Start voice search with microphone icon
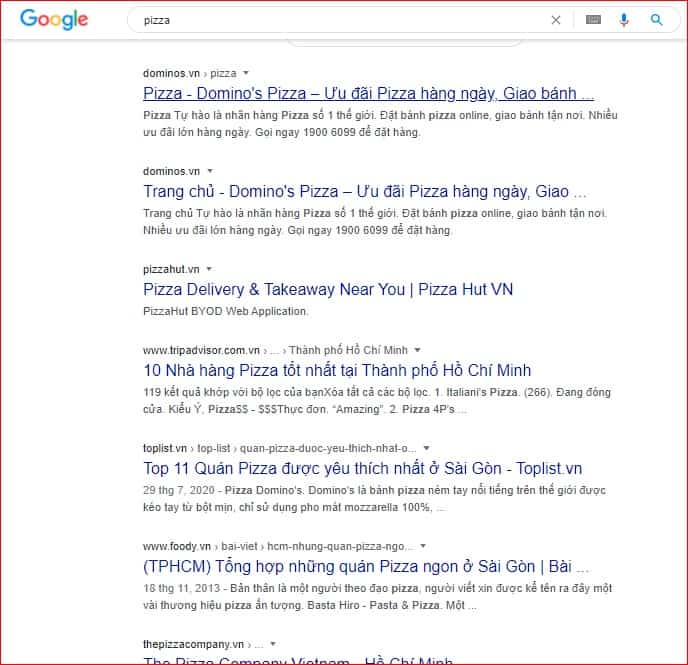This screenshot has width=688, height=665. [624, 20]
